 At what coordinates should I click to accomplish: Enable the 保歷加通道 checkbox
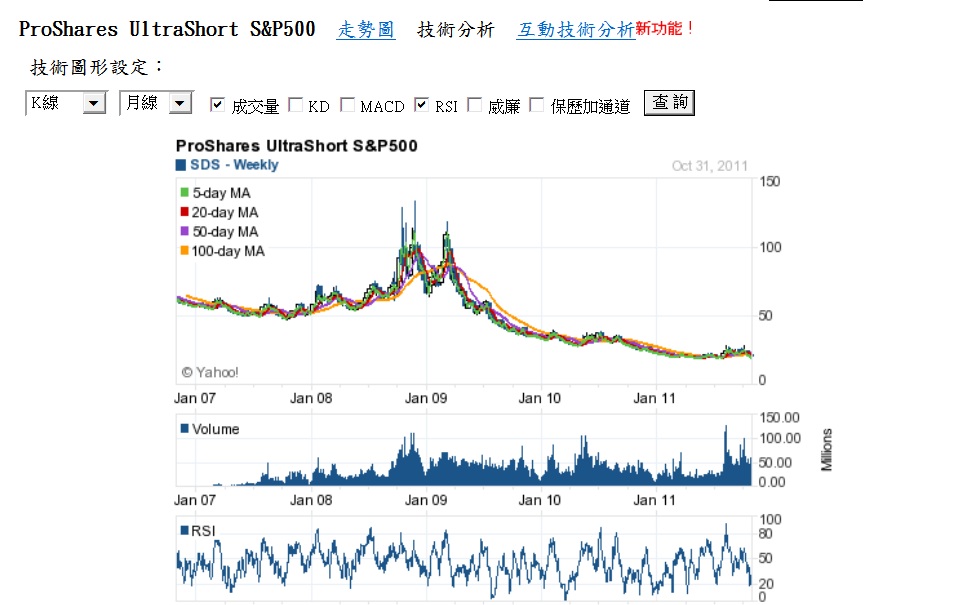pos(536,105)
